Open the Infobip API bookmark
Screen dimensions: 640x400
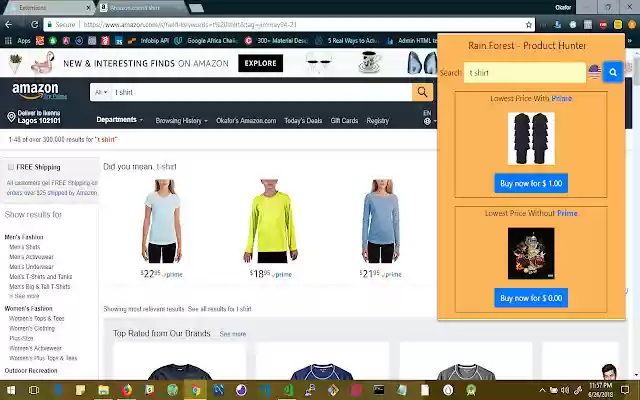pos(149,40)
